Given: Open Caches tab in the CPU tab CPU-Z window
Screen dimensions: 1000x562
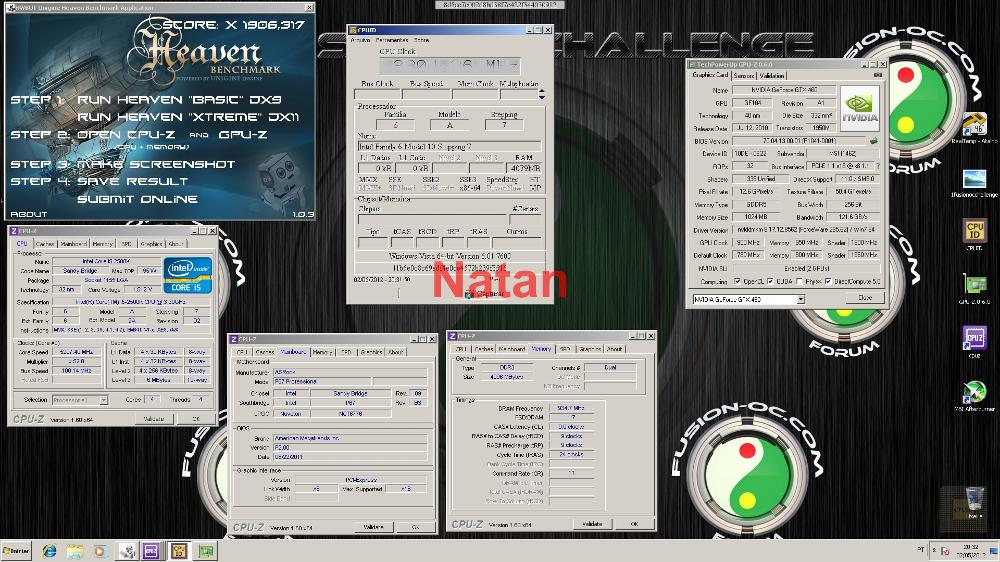Looking at the screenshot, I should tap(45, 244).
